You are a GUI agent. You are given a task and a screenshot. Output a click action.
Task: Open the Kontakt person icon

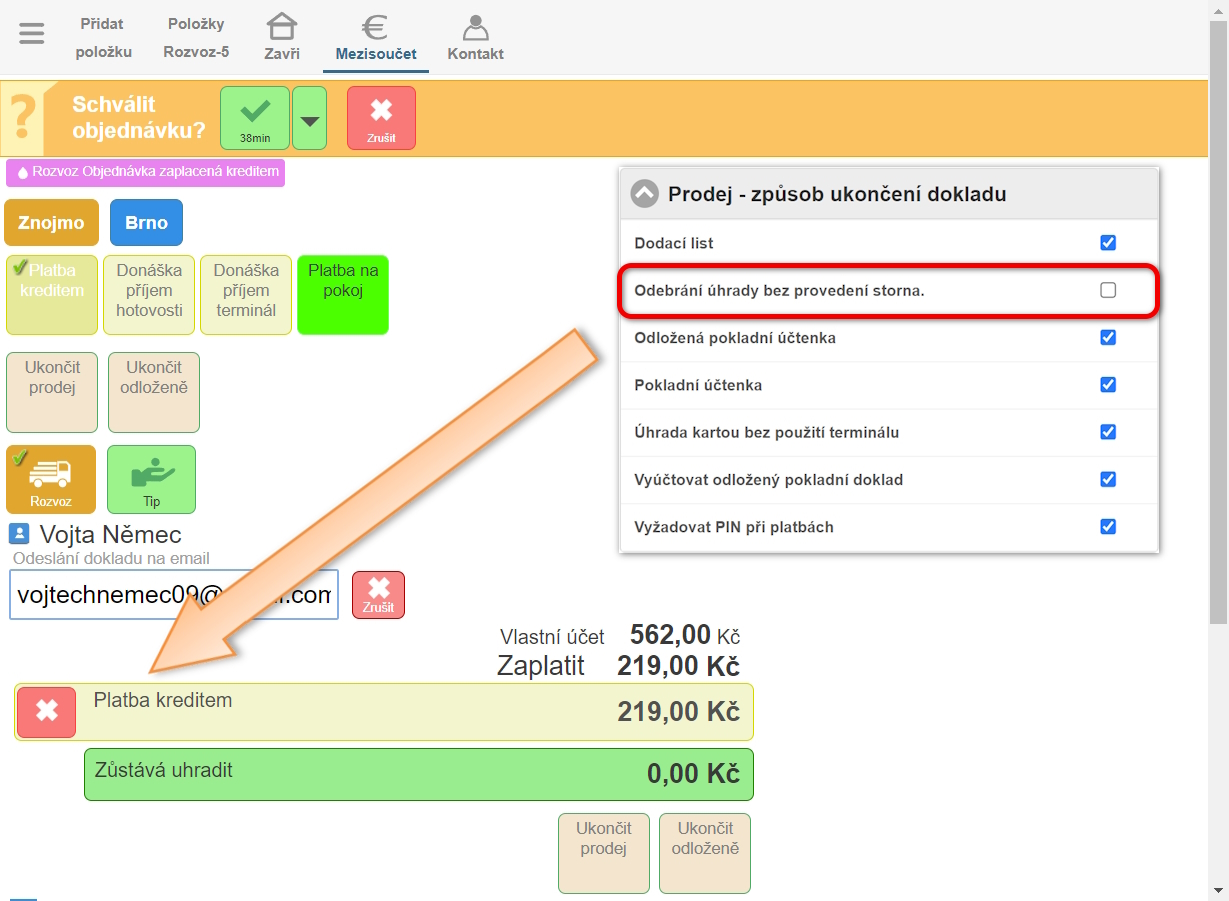[x=475, y=38]
